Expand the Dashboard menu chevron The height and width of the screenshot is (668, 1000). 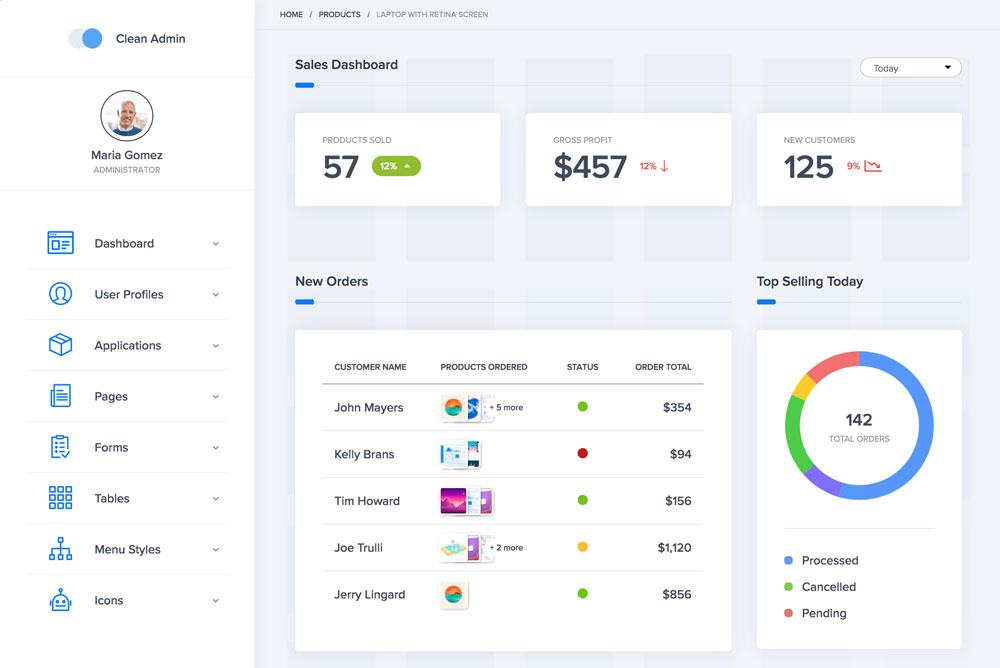tap(215, 244)
